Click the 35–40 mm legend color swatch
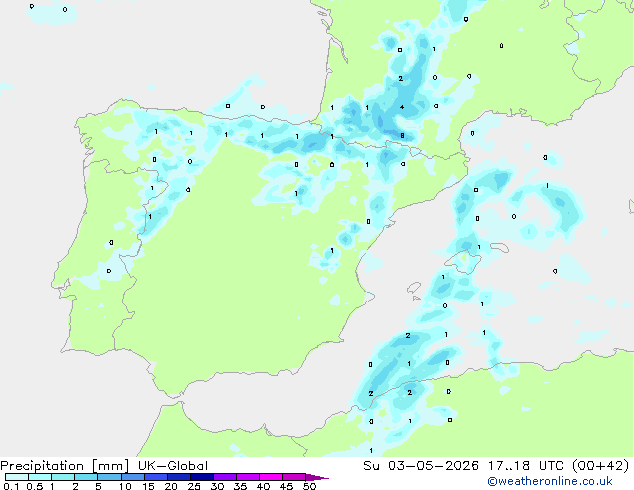 pyautogui.click(x=247, y=477)
